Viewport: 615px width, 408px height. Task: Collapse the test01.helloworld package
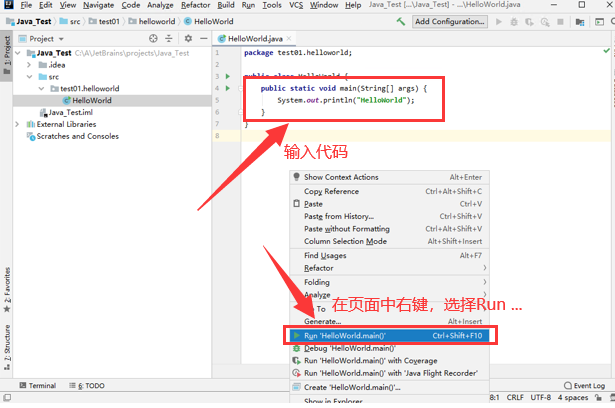pyautogui.click(x=42, y=88)
